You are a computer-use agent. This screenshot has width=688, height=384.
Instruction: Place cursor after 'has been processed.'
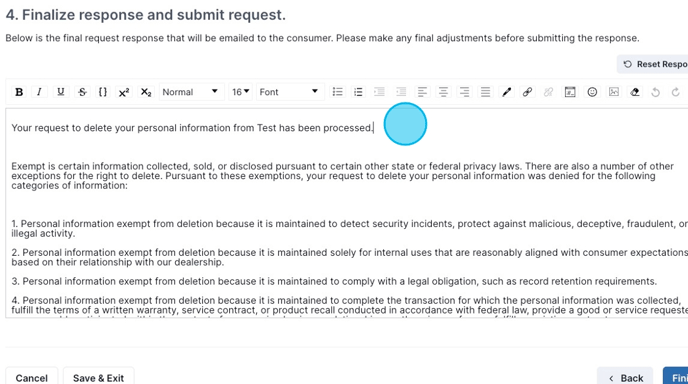[x=374, y=128]
